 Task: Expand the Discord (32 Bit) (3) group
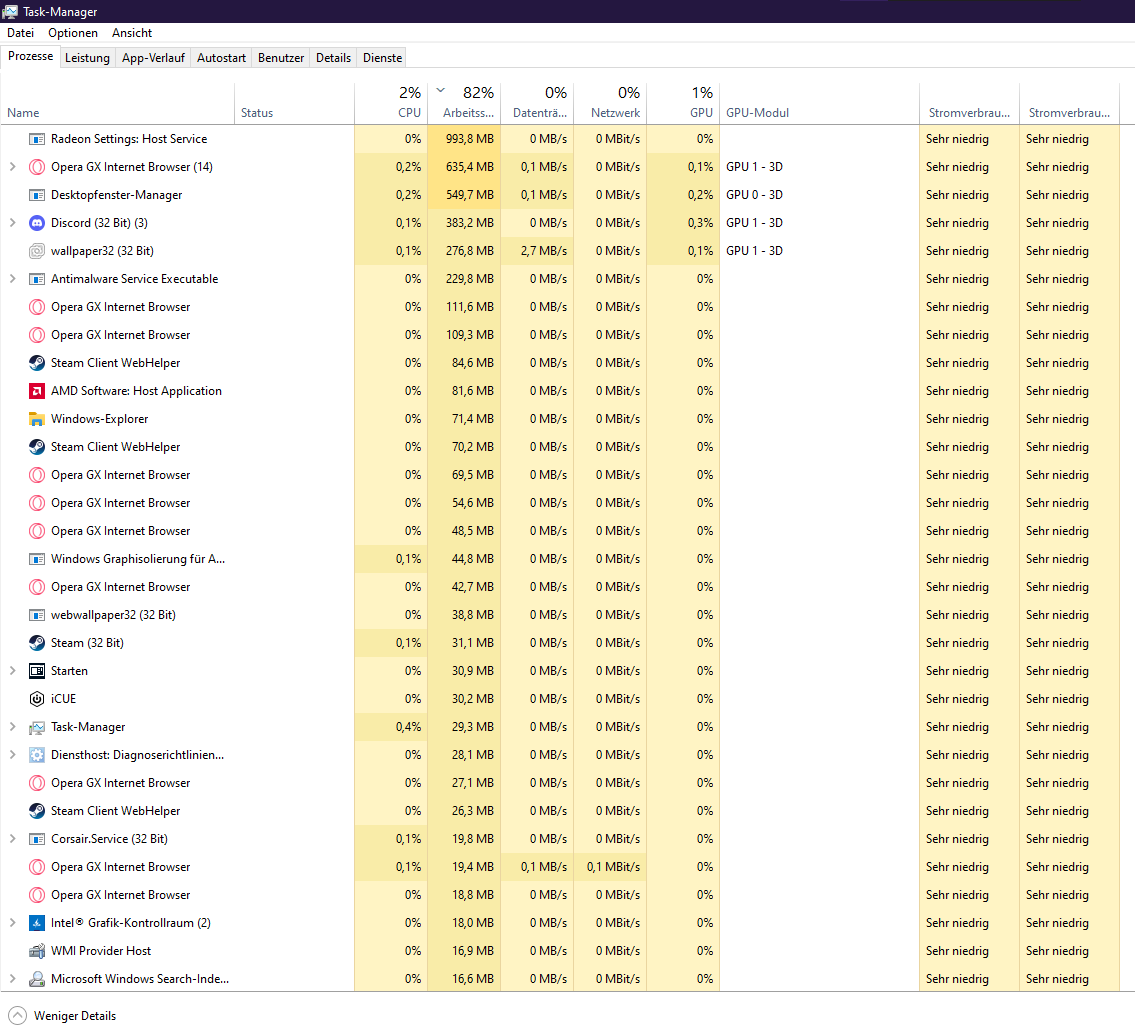[x=12, y=223]
